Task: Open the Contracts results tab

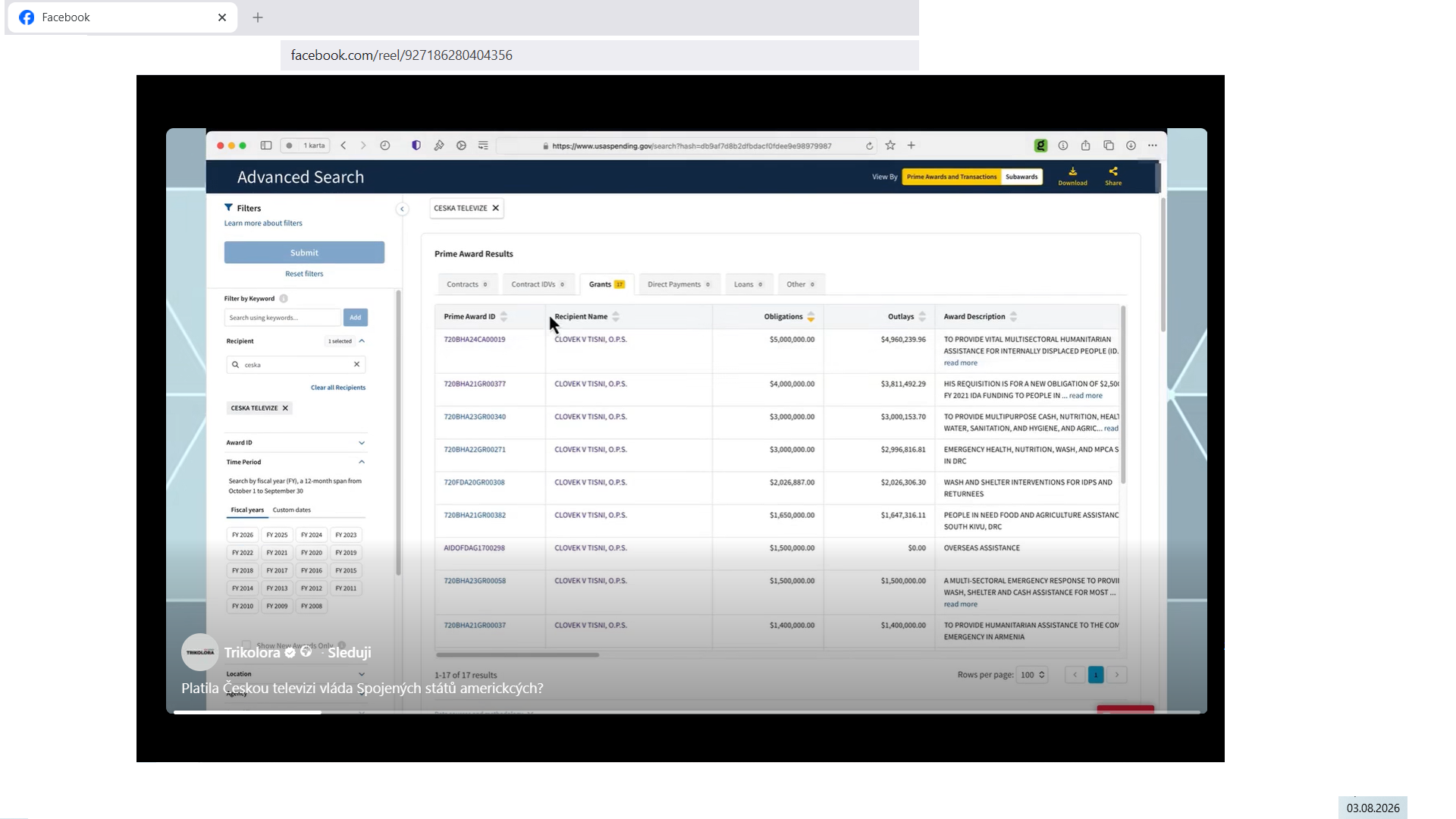Action: click(x=467, y=284)
